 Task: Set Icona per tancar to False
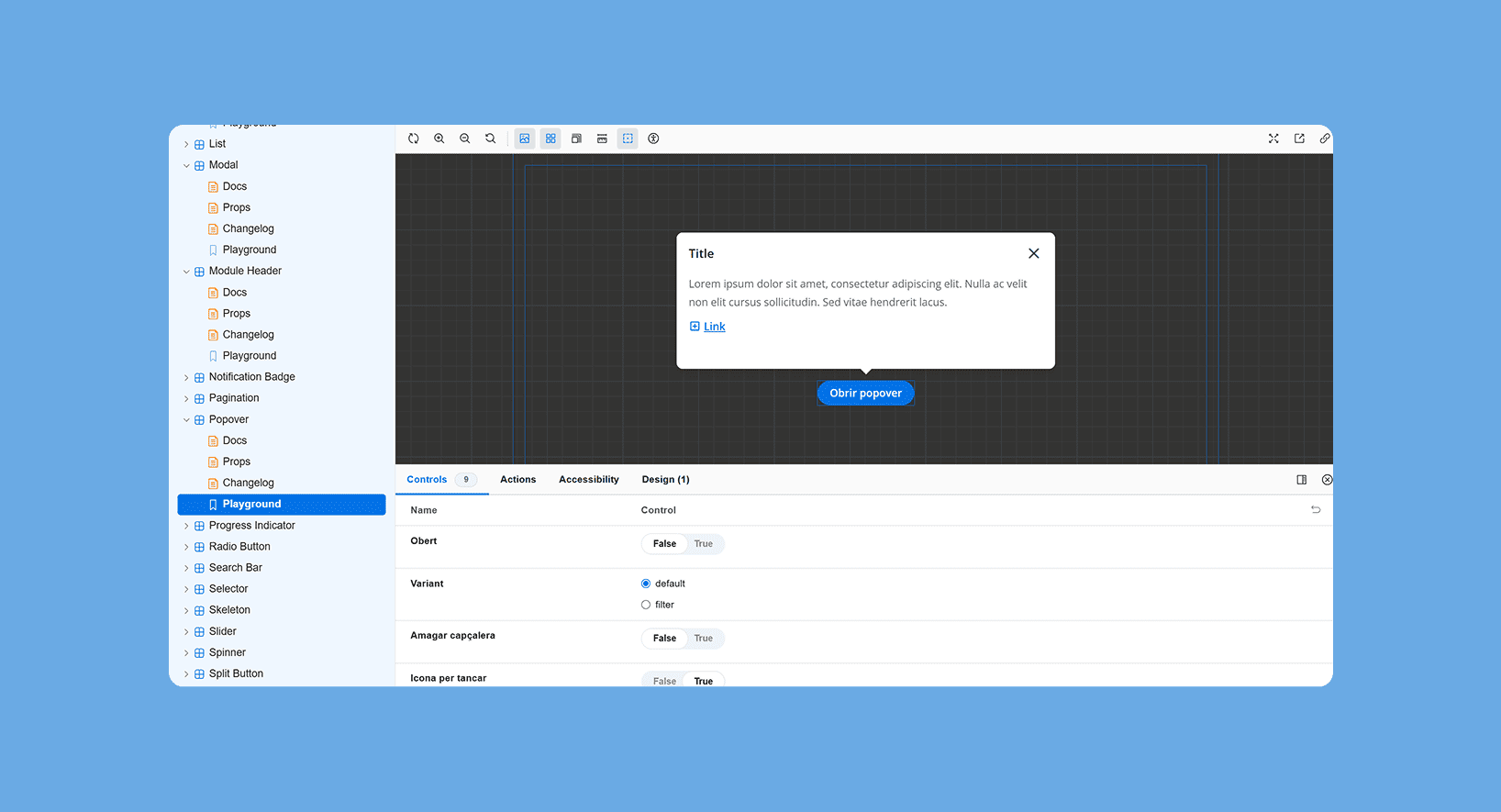(x=664, y=680)
